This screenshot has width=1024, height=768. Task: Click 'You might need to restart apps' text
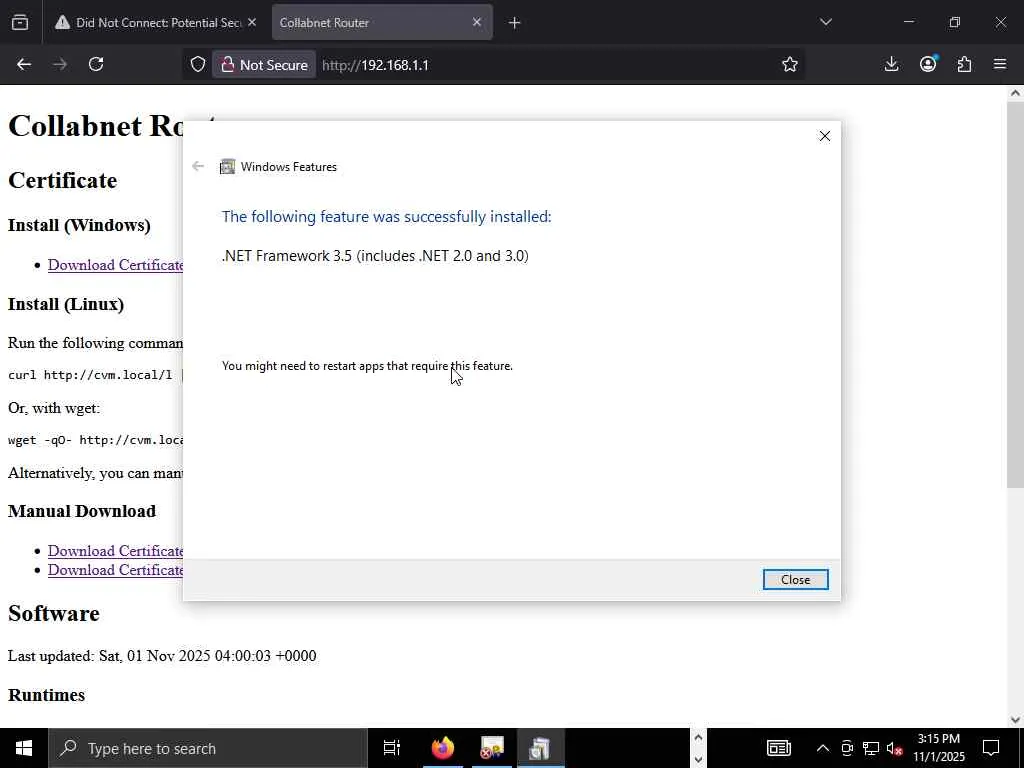tap(368, 366)
